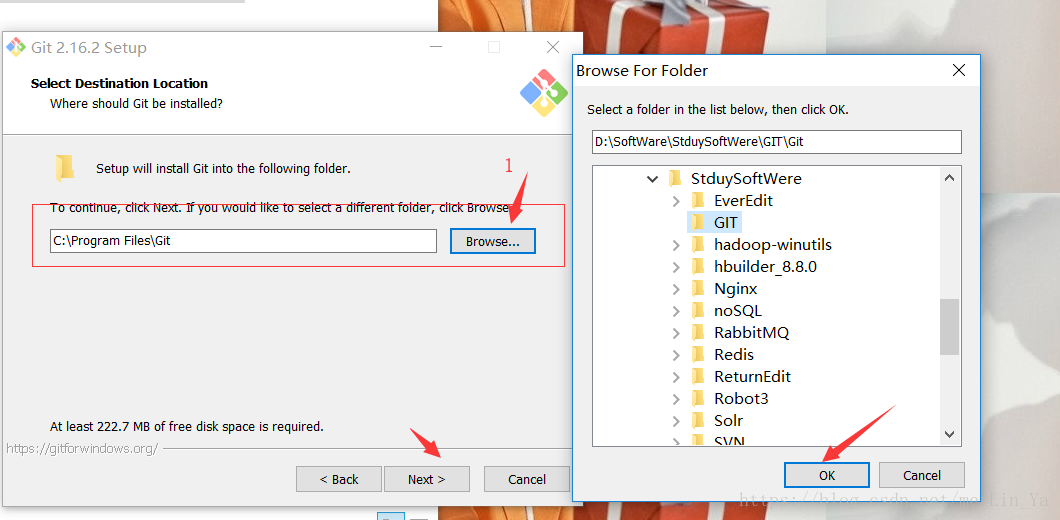Screen dimensions: 1060x520
Task: Expand the EverEdit folder node
Action: pos(676,201)
